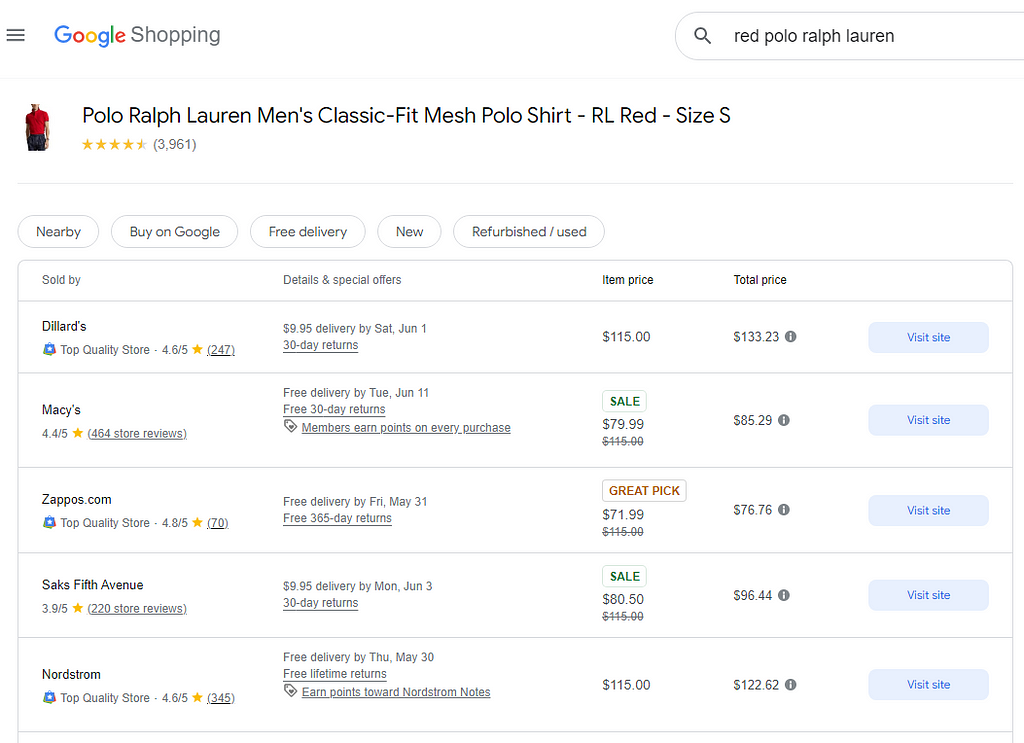Visit site for Macy's
1024x743 pixels.
coord(928,420)
